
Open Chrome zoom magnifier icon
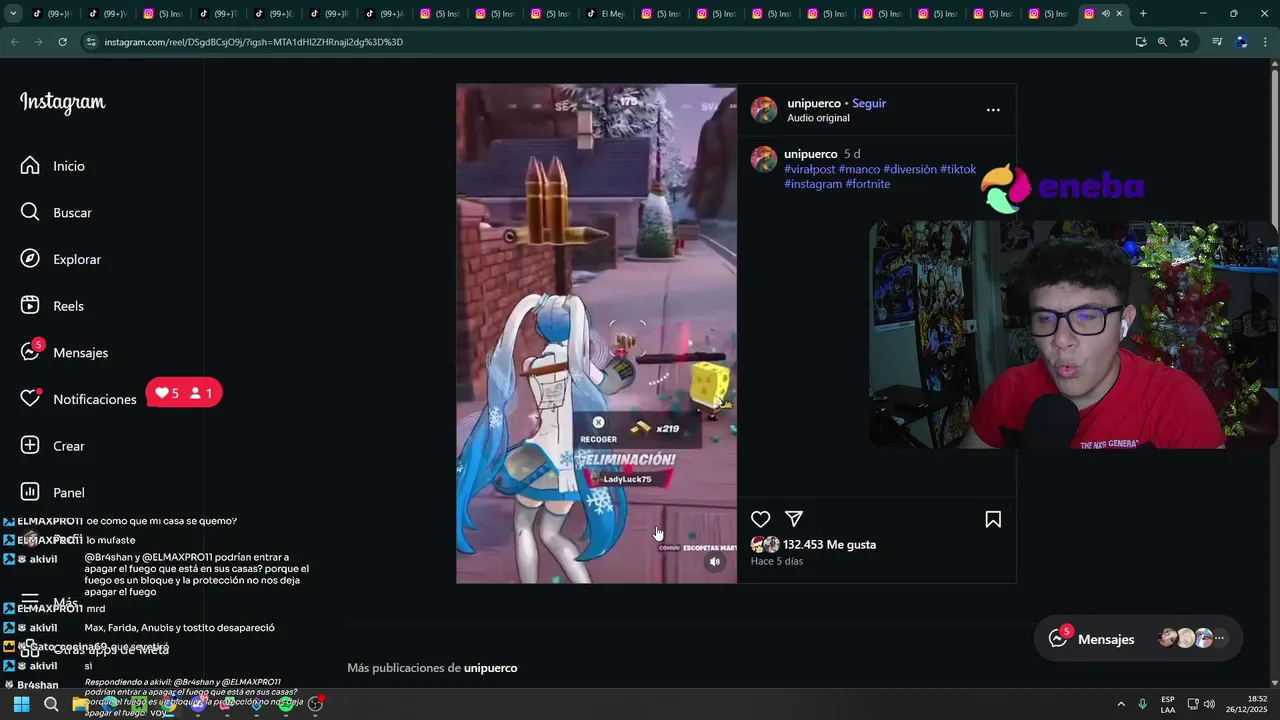[1162, 42]
